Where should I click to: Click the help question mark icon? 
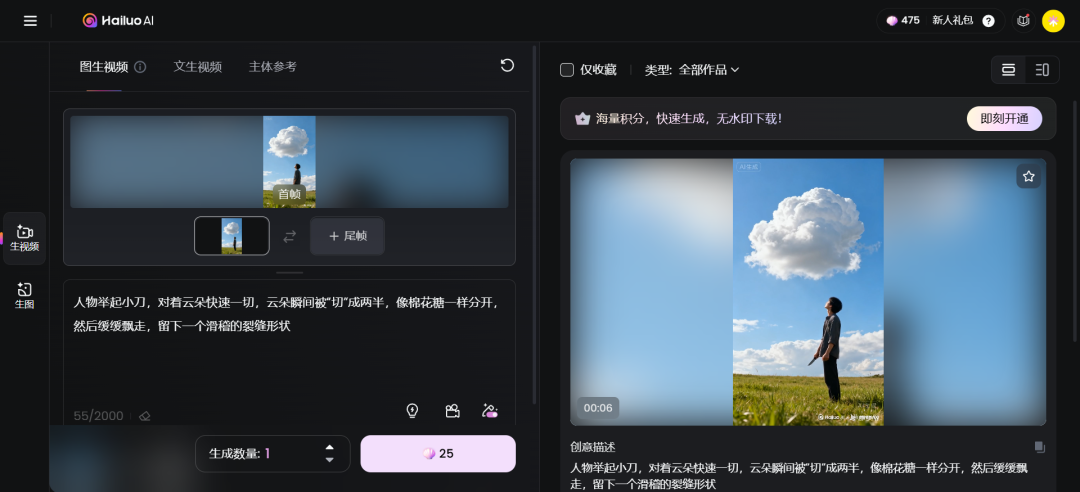tap(988, 21)
